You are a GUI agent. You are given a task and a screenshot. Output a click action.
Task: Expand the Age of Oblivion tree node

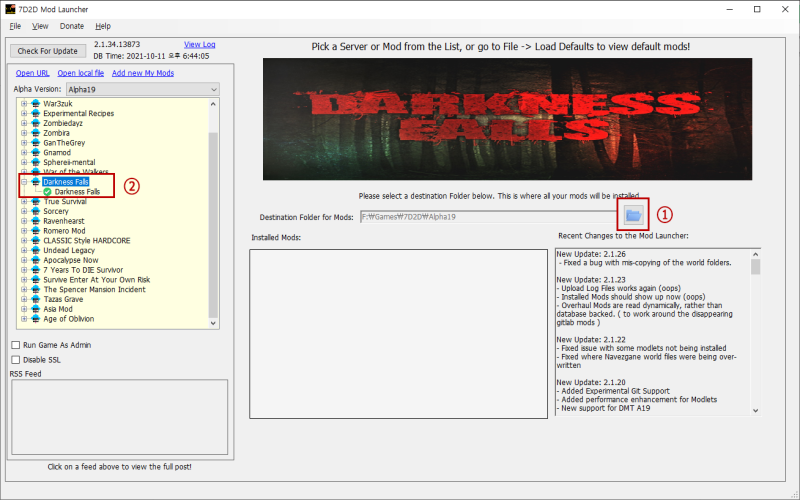point(24,319)
